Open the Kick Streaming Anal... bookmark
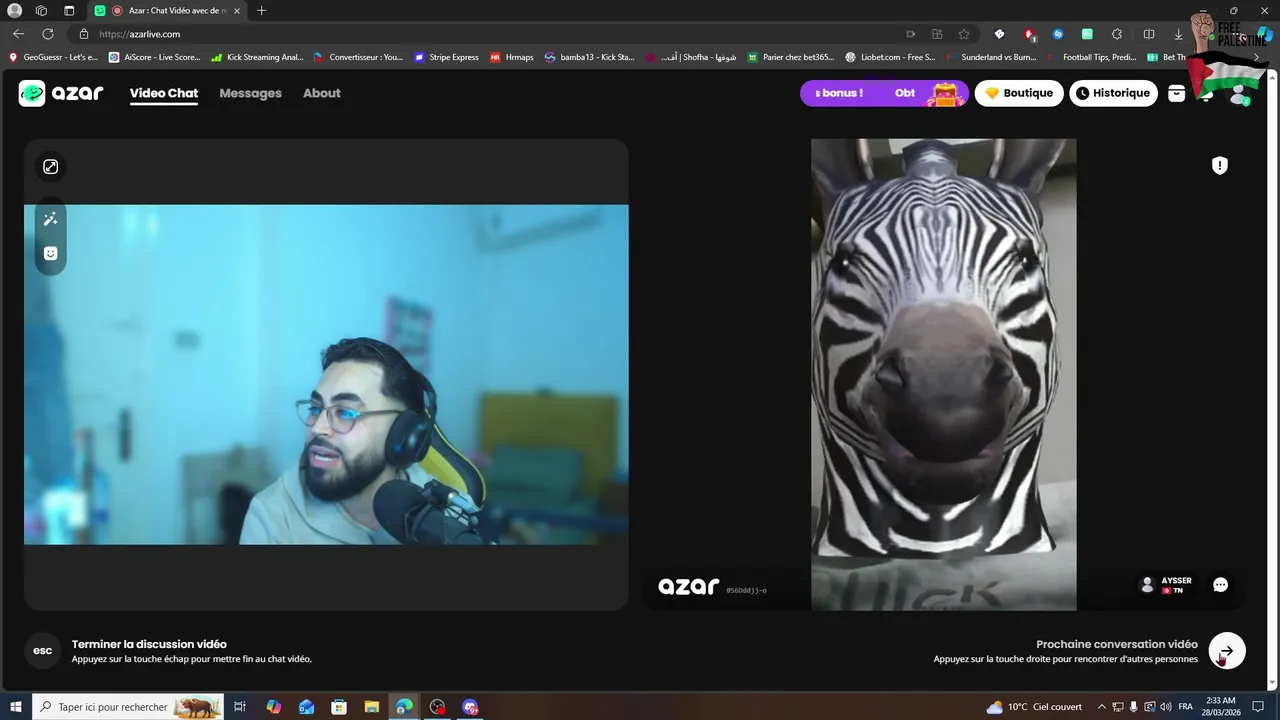The image size is (1280, 720). (257, 57)
